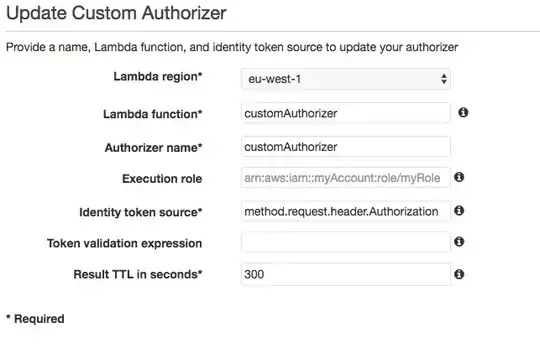Click the "Result TTL in seconds*" label
This screenshot has height=364, width=540.
click(x=138, y=274)
